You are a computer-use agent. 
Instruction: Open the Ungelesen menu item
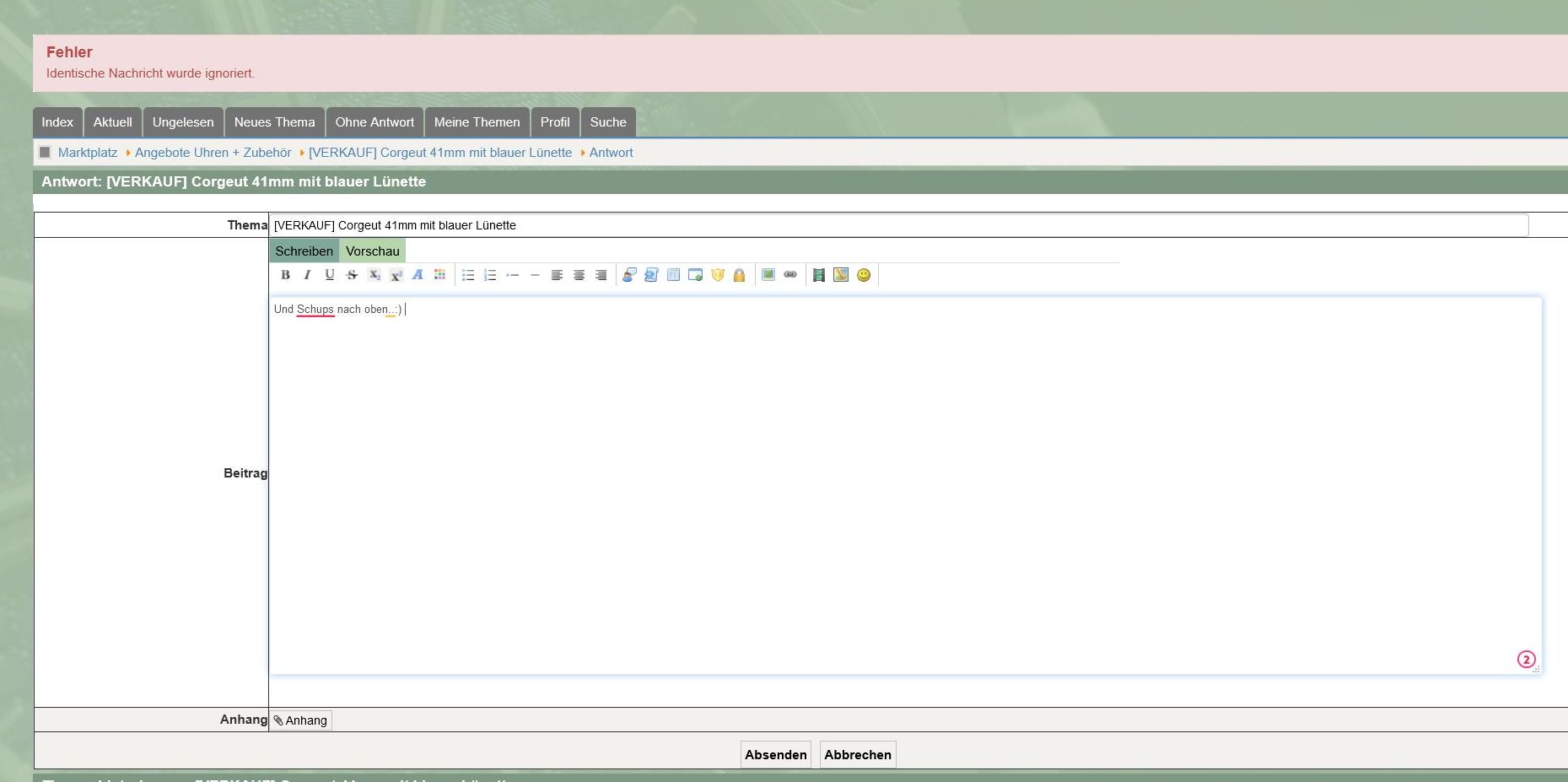point(183,122)
